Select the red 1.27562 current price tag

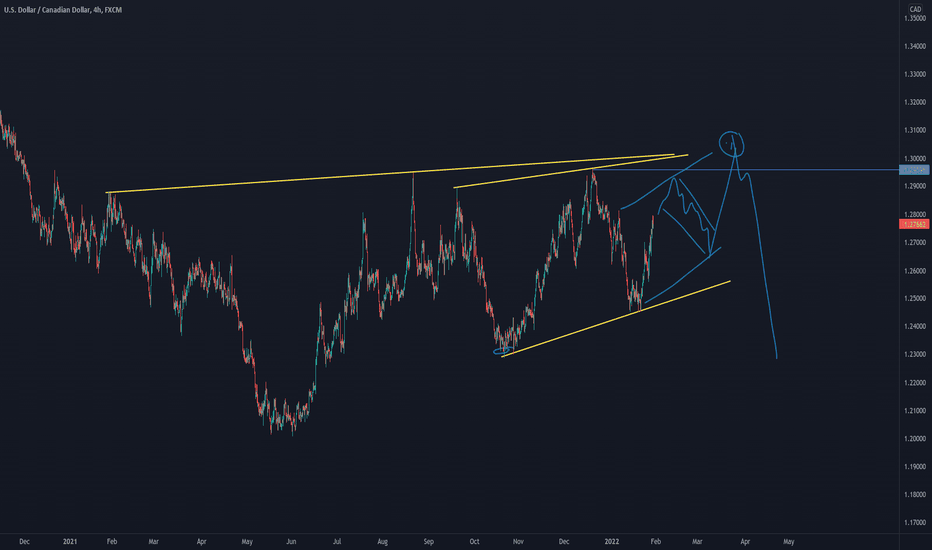[x=914, y=224]
